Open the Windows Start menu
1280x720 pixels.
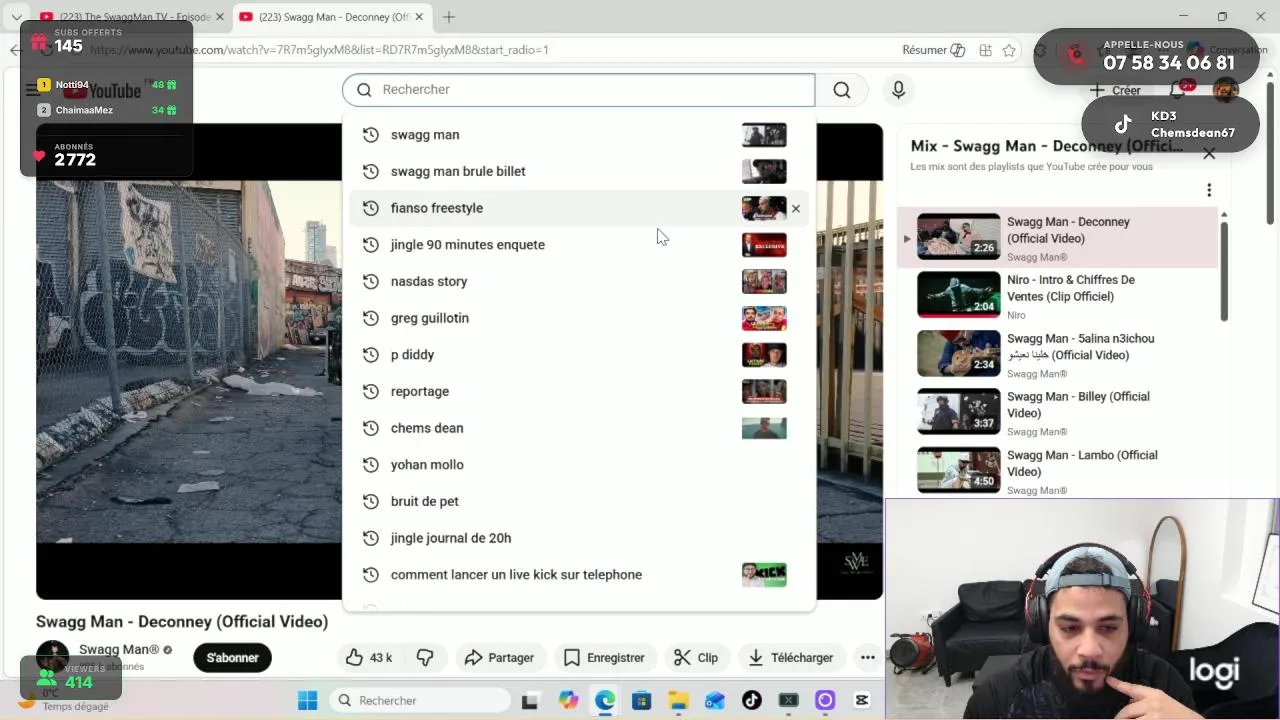307,700
